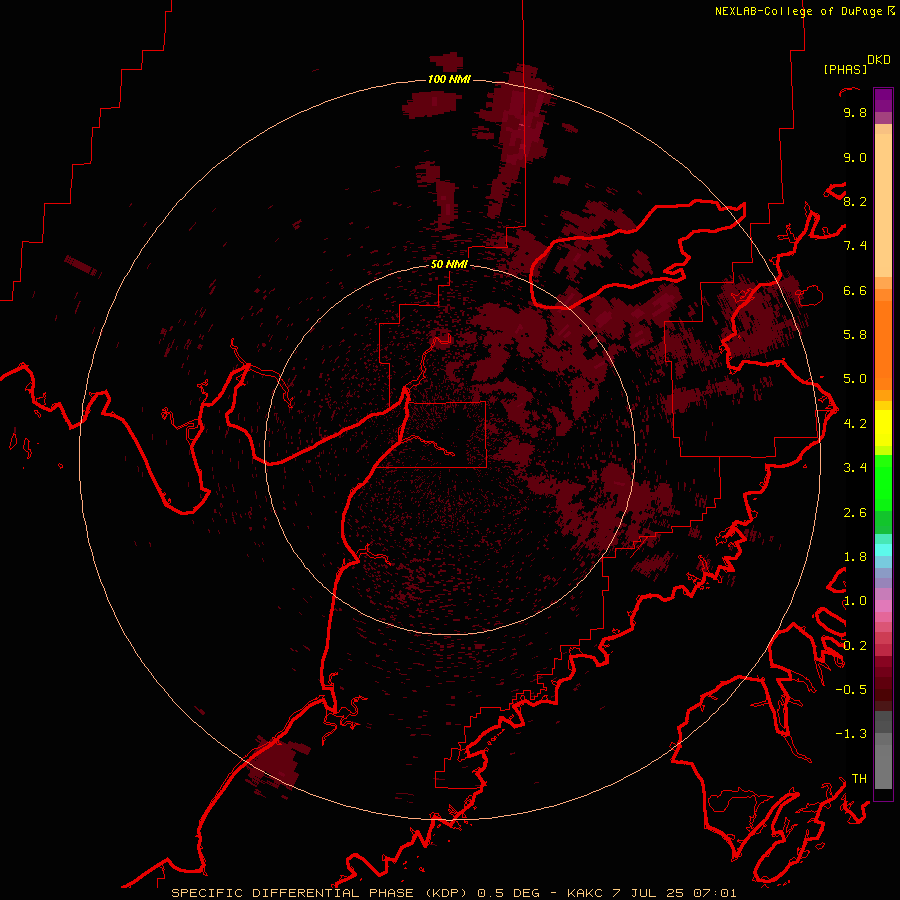Click the 100 NMI range ring label

click(x=449, y=79)
